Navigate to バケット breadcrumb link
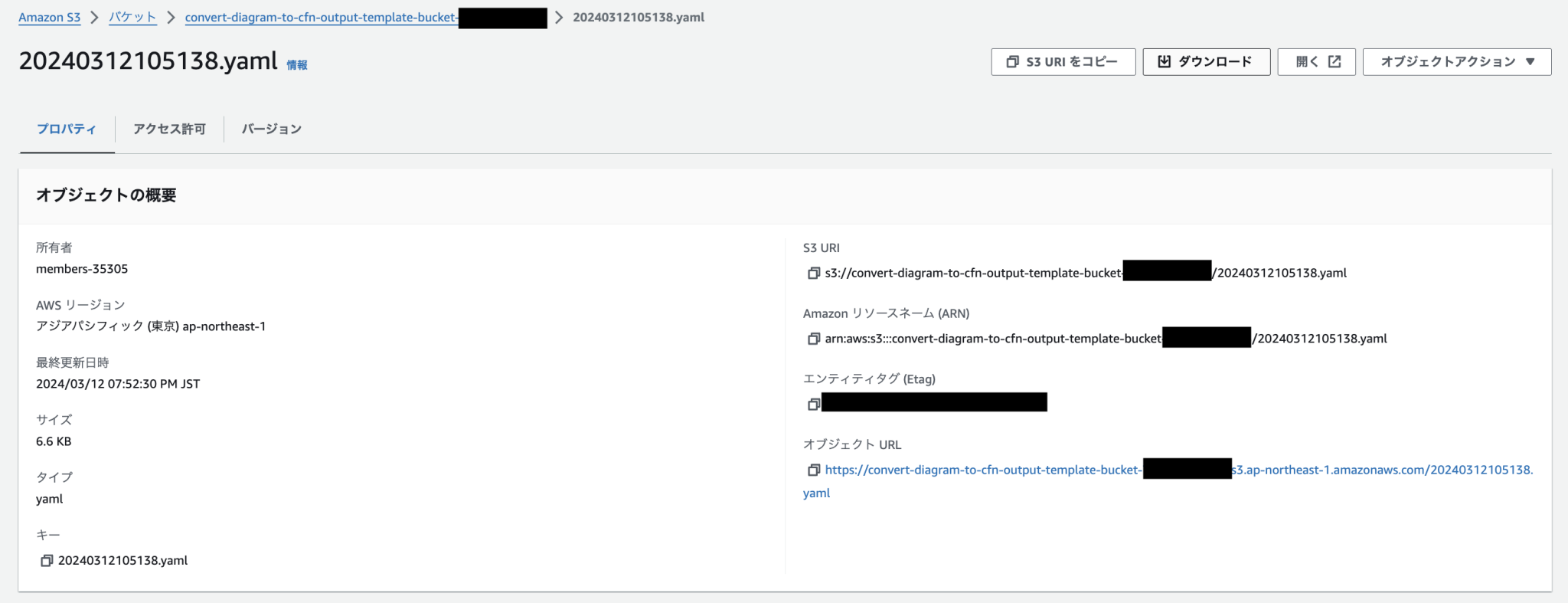The height and width of the screenshot is (603, 1568). [132, 18]
